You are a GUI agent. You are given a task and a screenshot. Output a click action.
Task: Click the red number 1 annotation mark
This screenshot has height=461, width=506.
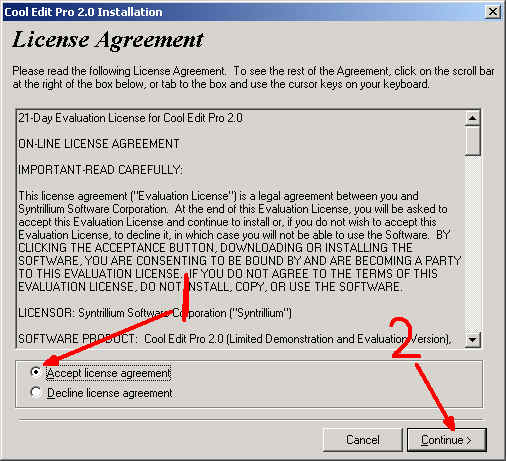coord(185,298)
